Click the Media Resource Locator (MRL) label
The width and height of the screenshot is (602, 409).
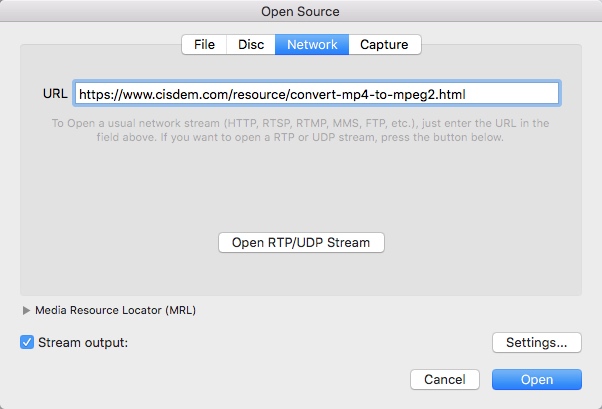pos(115,310)
